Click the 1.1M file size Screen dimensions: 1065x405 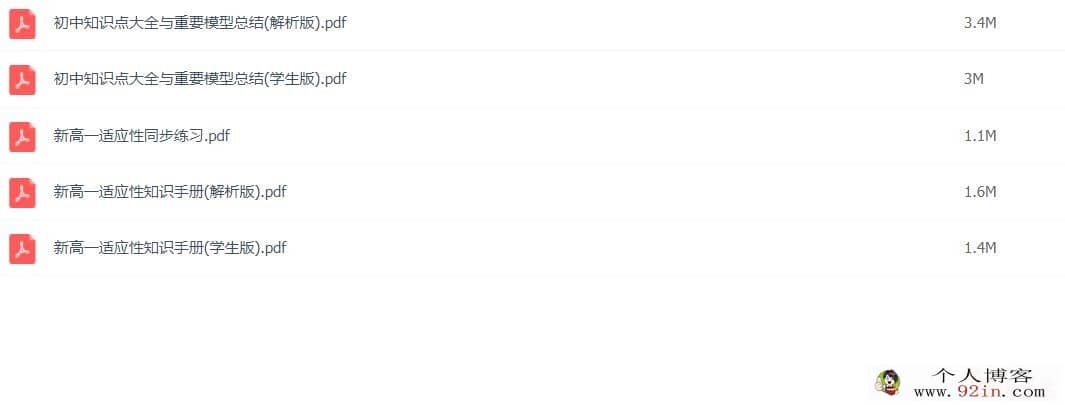[980, 136]
